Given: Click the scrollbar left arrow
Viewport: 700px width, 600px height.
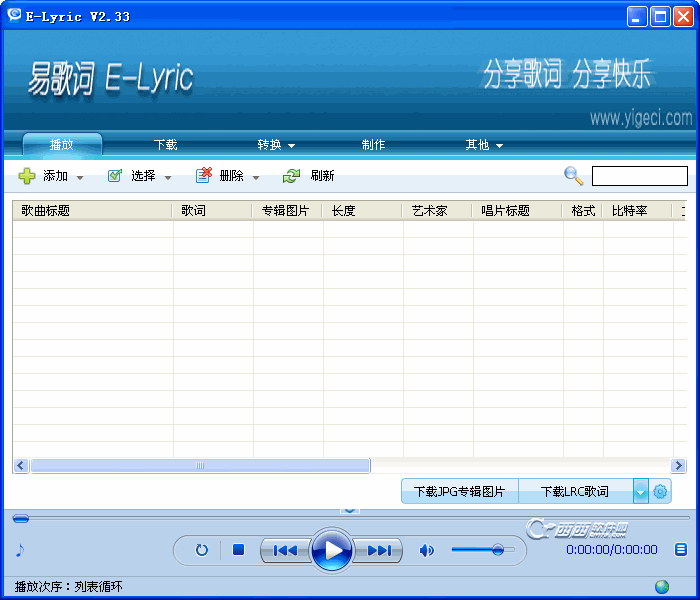Looking at the screenshot, I should (21, 466).
